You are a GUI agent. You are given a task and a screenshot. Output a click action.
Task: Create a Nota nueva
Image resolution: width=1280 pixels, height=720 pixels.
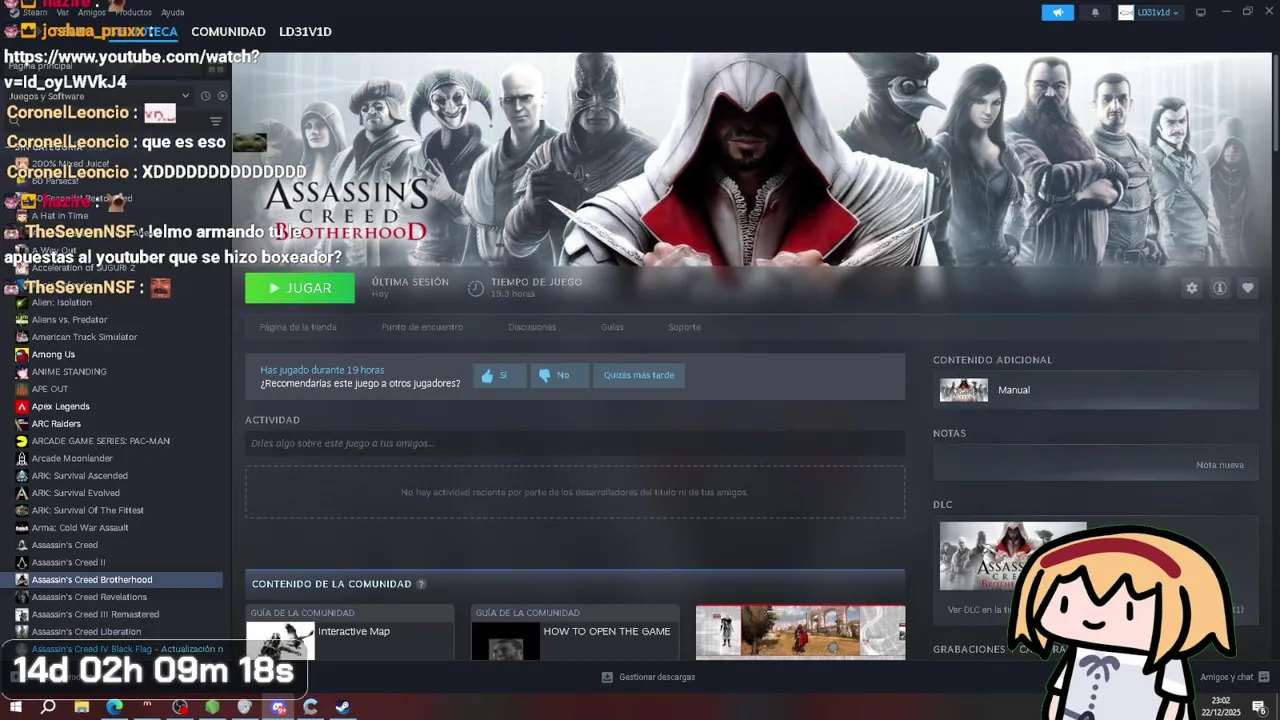click(1220, 465)
